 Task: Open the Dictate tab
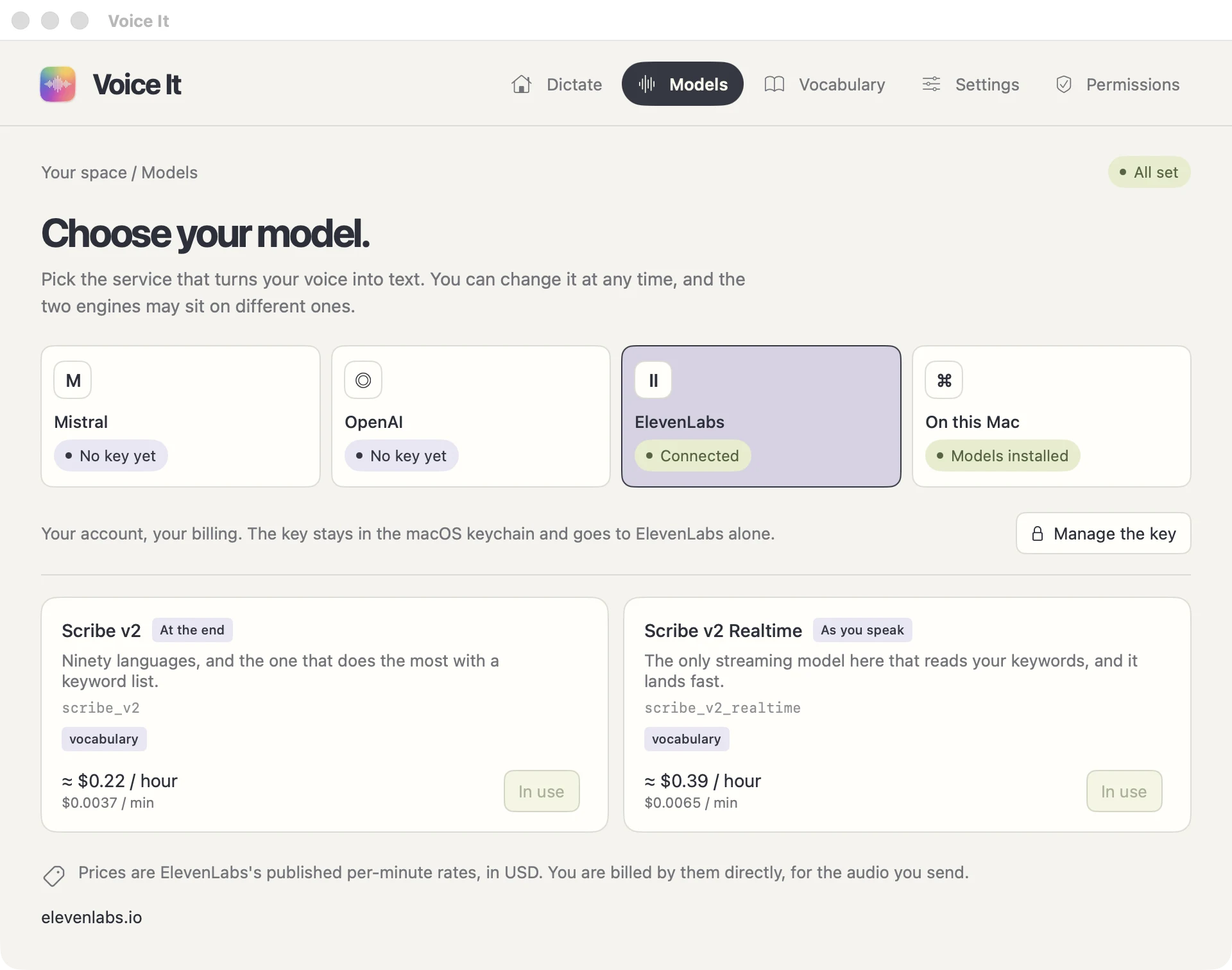pyautogui.click(x=556, y=84)
